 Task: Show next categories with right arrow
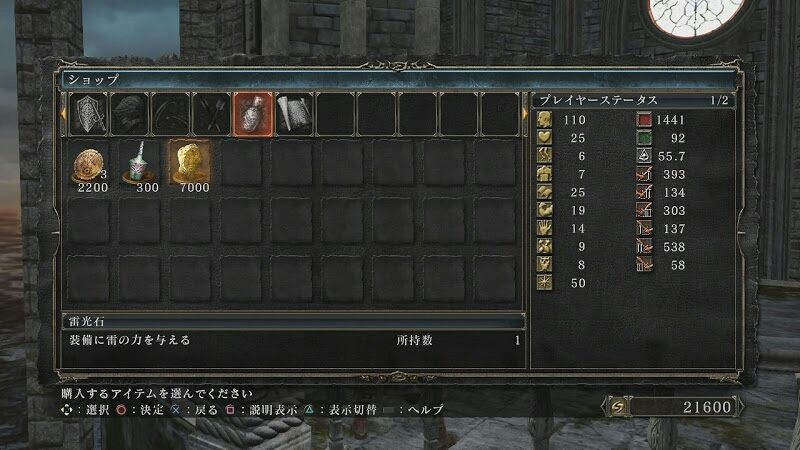point(525,113)
